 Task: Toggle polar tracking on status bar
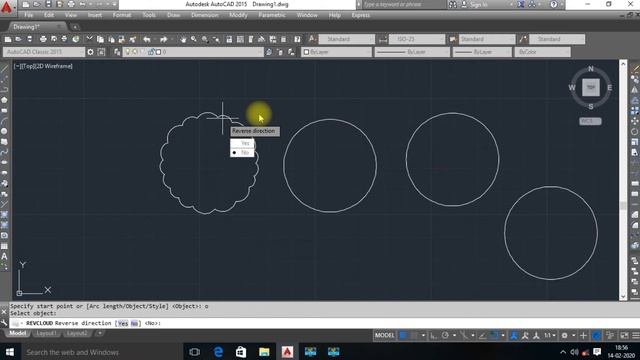[x=445, y=336]
